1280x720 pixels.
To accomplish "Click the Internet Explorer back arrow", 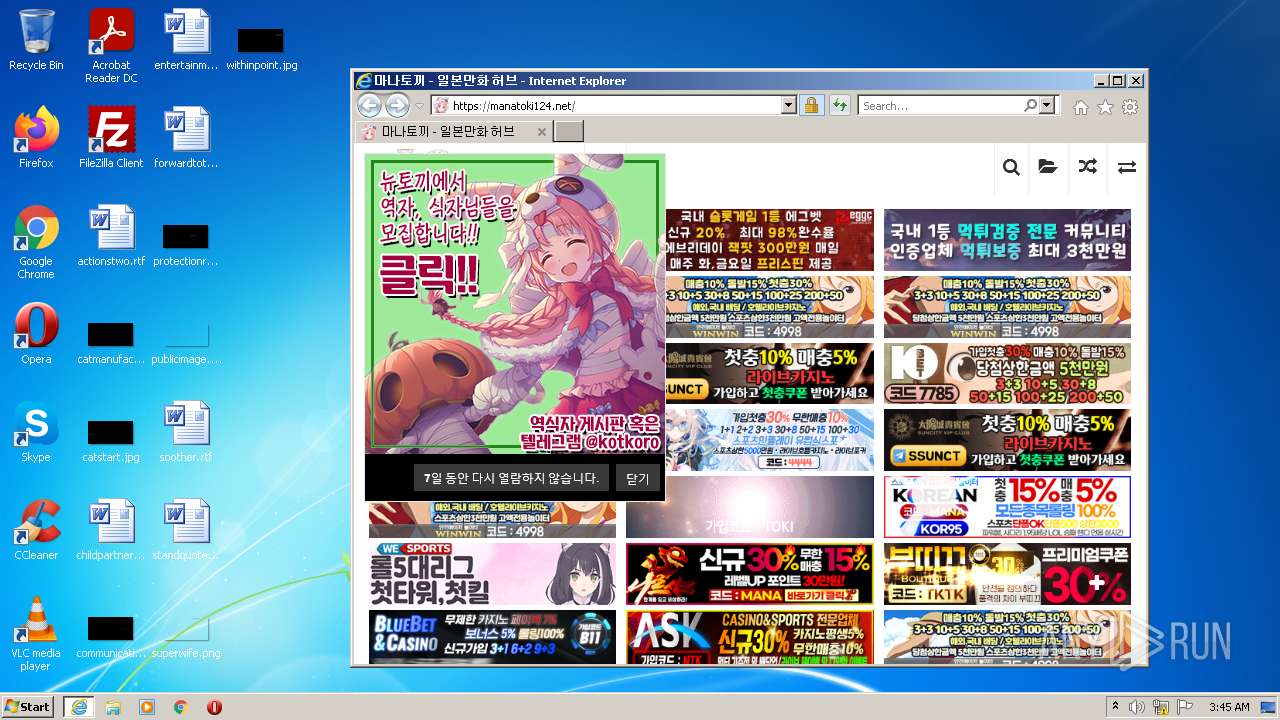I will tap(369, 105).
